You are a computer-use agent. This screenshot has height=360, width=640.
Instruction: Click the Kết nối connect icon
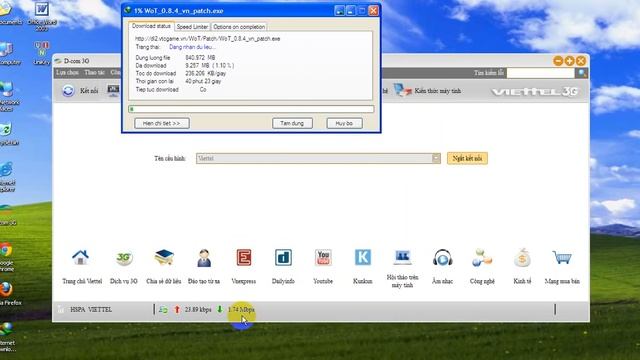tap(68, 91)
